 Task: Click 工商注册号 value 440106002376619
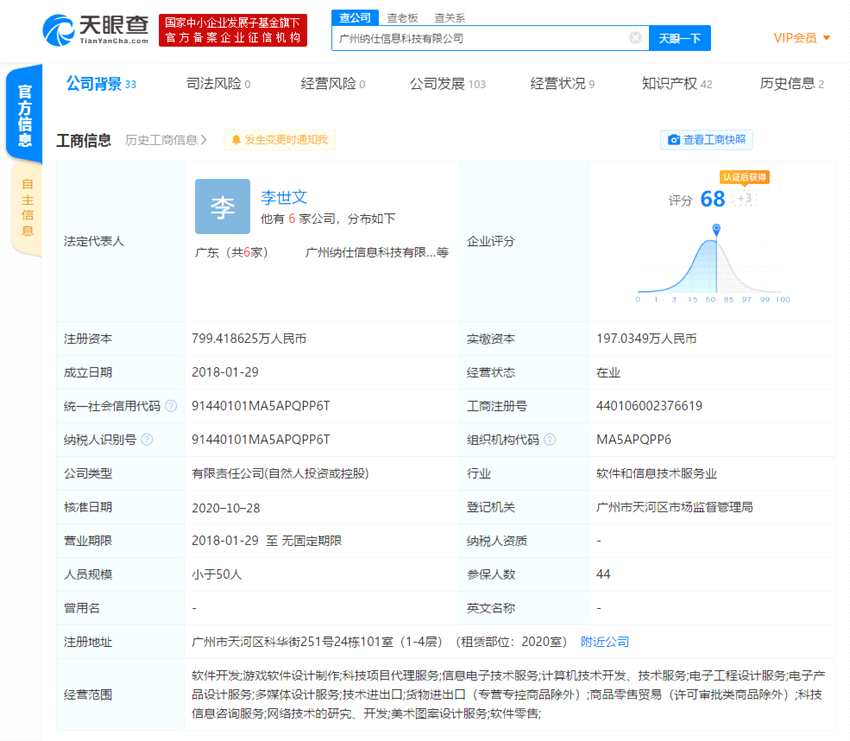coord(649,405)
